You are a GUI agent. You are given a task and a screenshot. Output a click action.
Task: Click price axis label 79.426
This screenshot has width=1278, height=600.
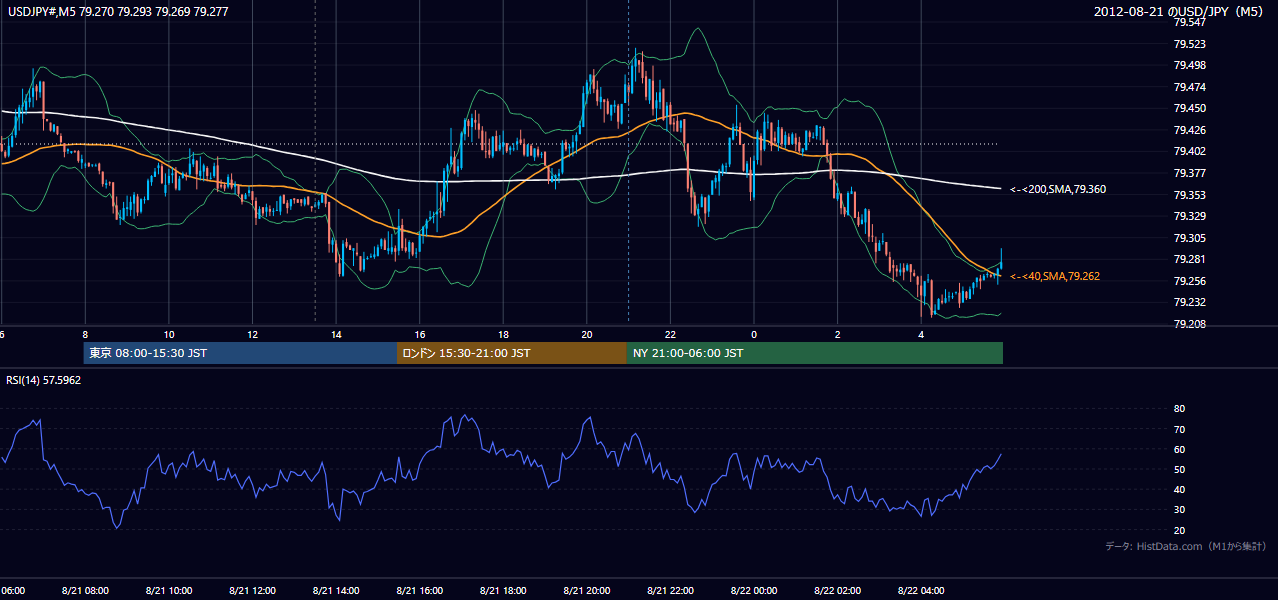pos(1189,130)
